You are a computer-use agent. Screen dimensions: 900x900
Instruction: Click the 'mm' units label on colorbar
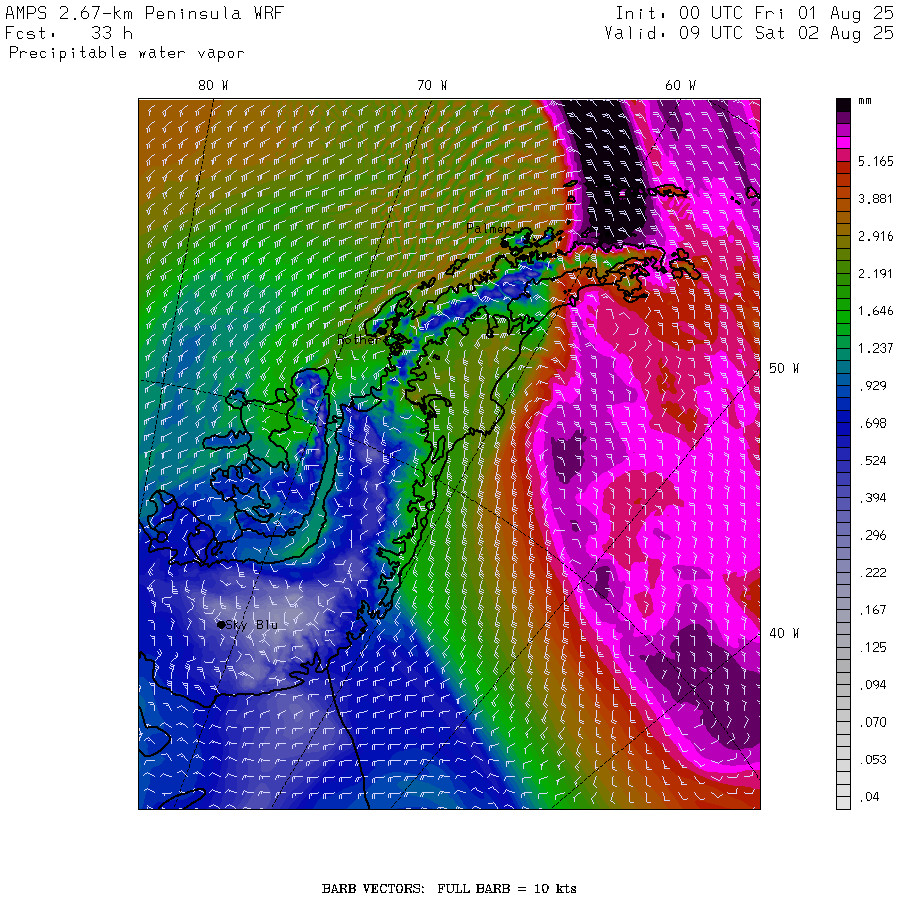864,101
